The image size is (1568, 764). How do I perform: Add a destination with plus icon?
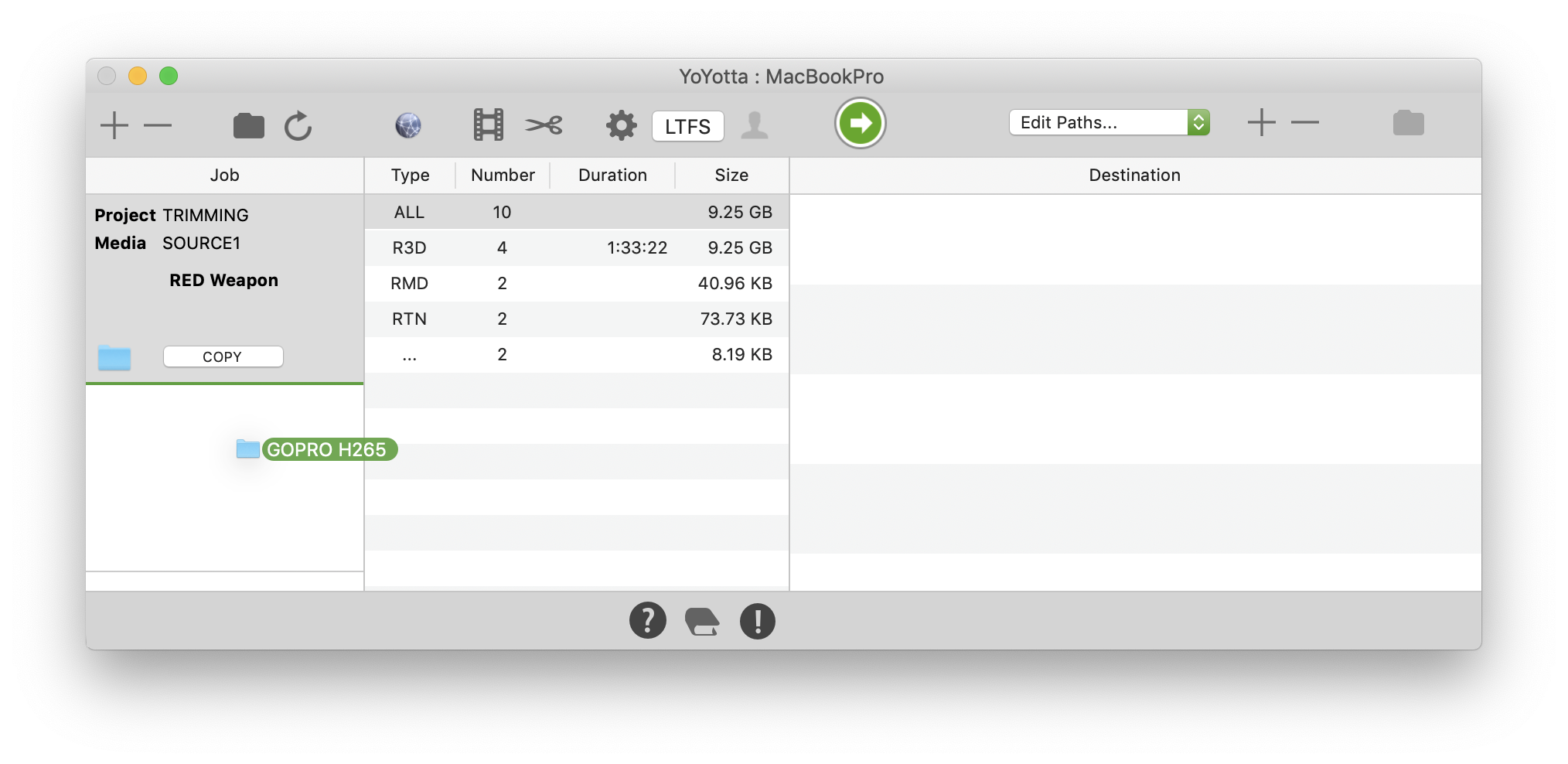(1261, 122)
